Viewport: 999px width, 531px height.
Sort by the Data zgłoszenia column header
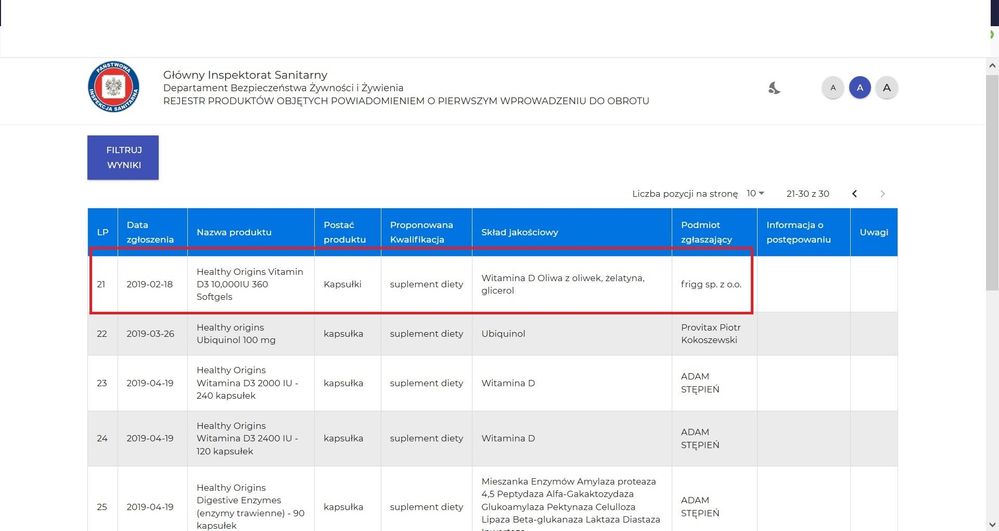(x=150, y=232)
